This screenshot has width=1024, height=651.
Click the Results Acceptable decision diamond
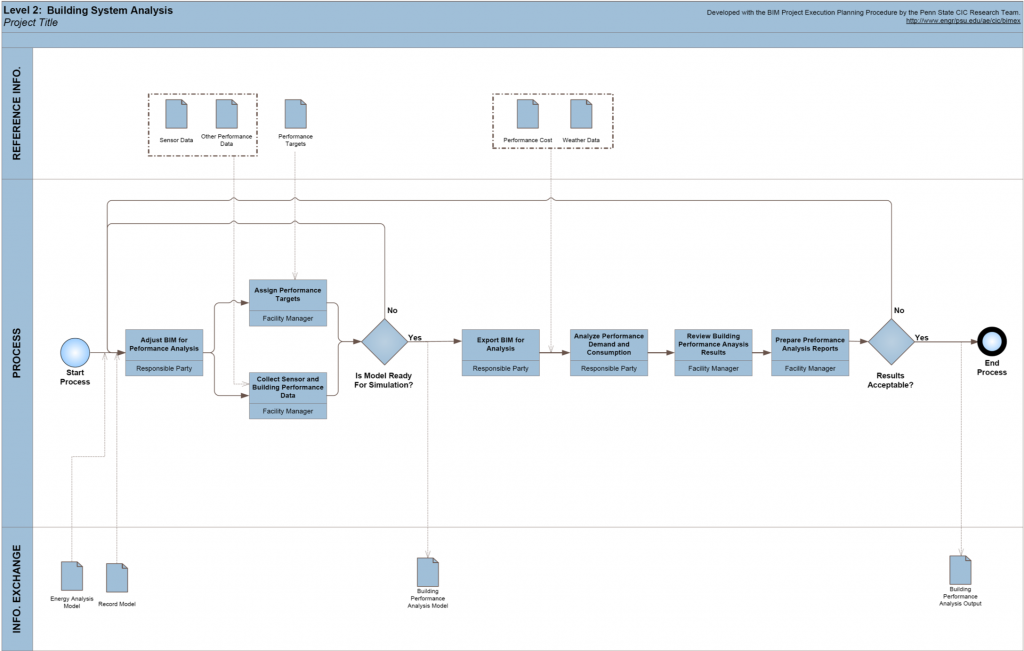click(x=890, y=342)
